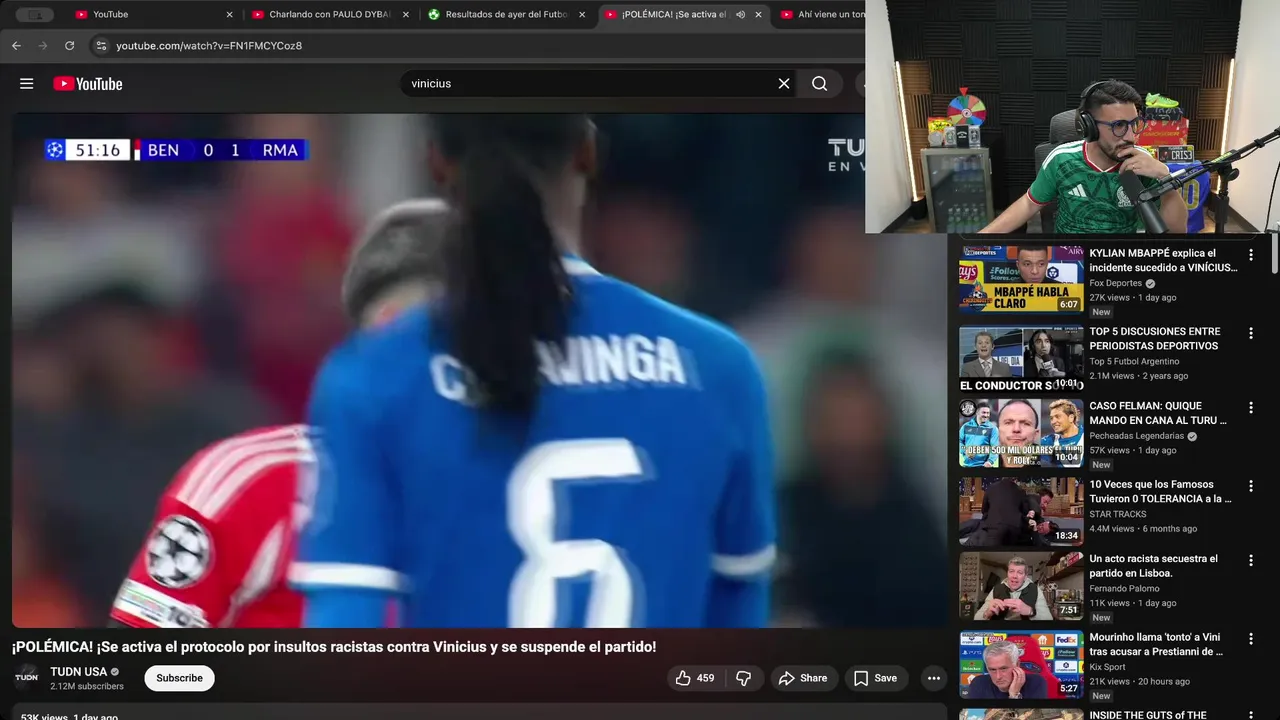Screen dimensions: 1280x720
Task: Click the Share button
Action: (803, 678)
